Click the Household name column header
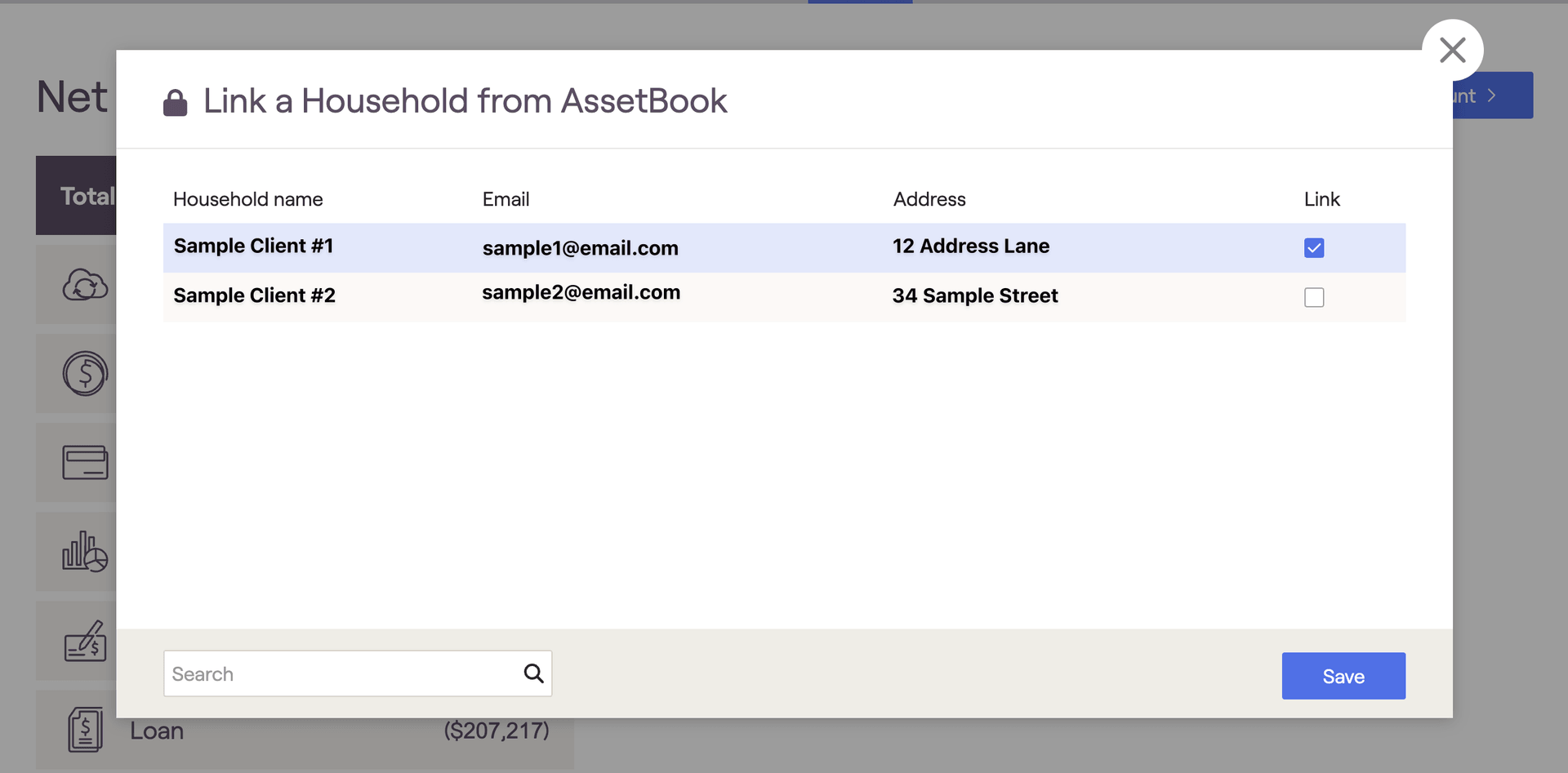This screenshot has width=1568, height=773. tap(248, 199)
